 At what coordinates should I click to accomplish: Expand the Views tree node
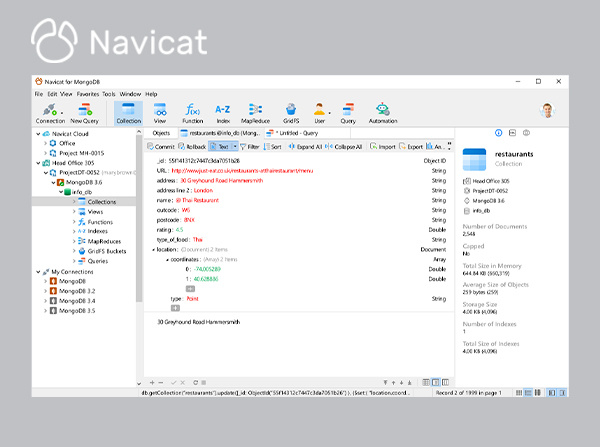[74, 212]
